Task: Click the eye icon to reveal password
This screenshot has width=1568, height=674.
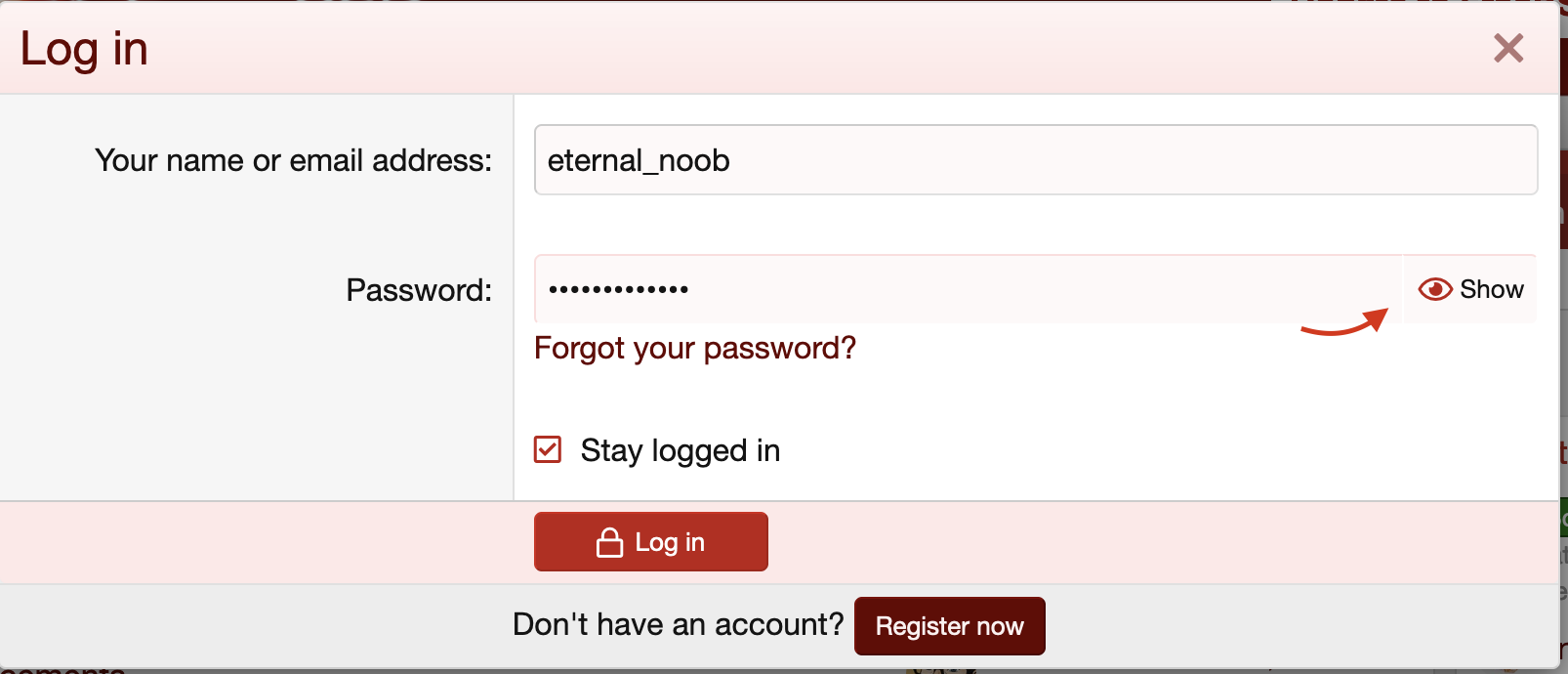Action: pyautogui.click(x=1434, y=289)
